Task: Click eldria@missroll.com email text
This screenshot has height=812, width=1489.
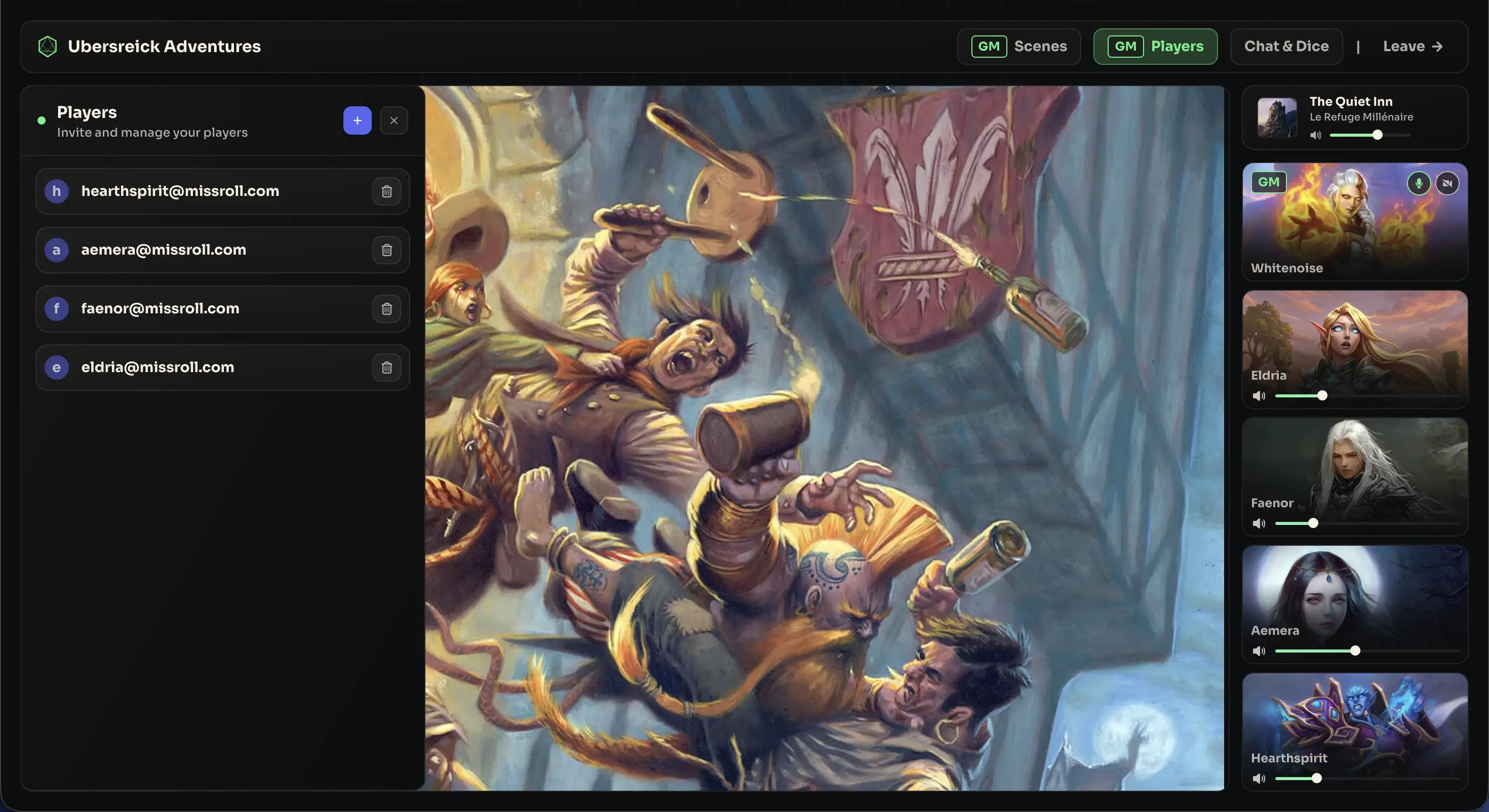Action: coord(158,368)
